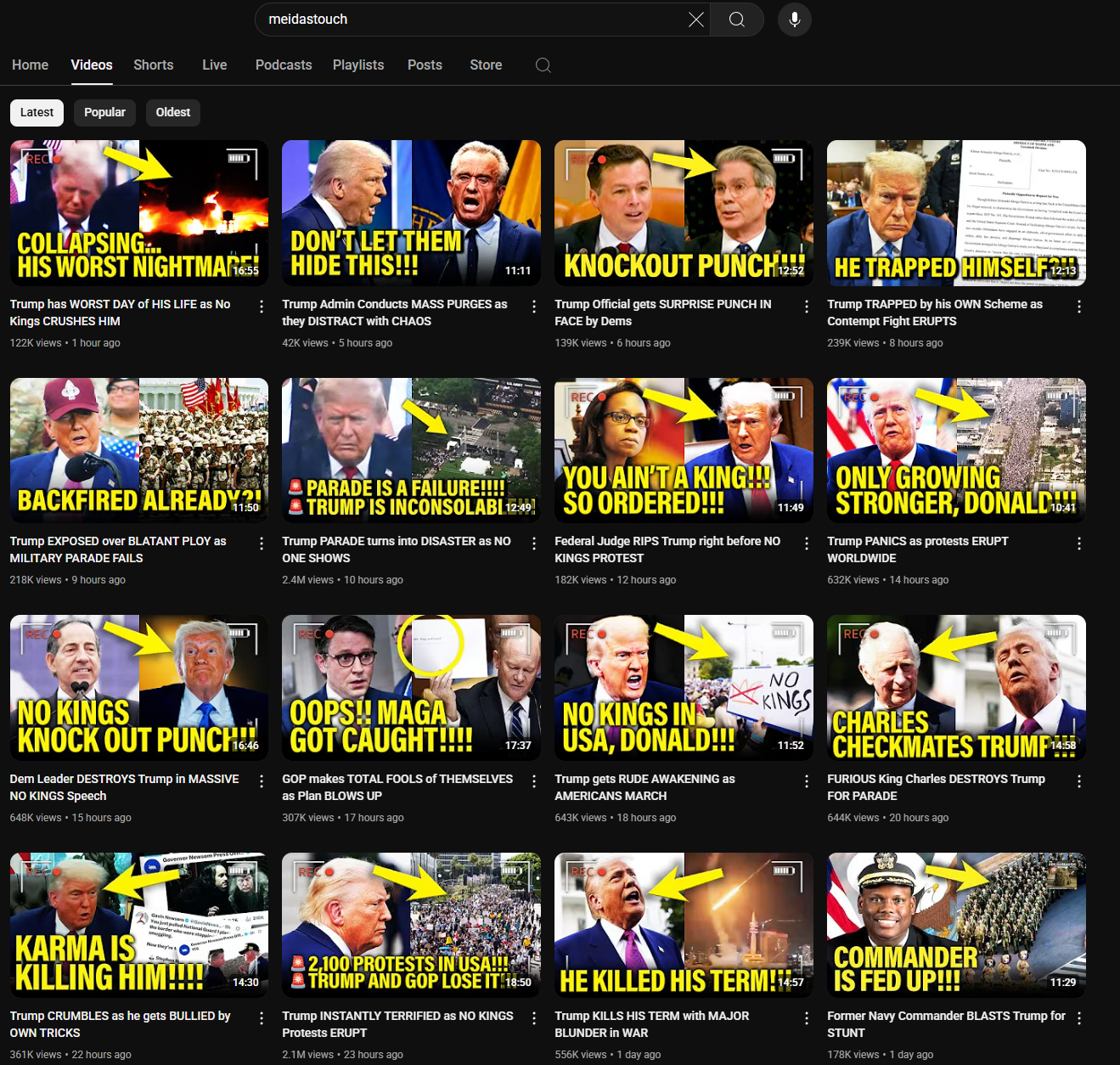Image resolution: width=1120 pixels, height=1065 pixels.
Task: Open three-dot menu for 'Trump PANICS as protests ERUPT' video
Action: 1079,544
